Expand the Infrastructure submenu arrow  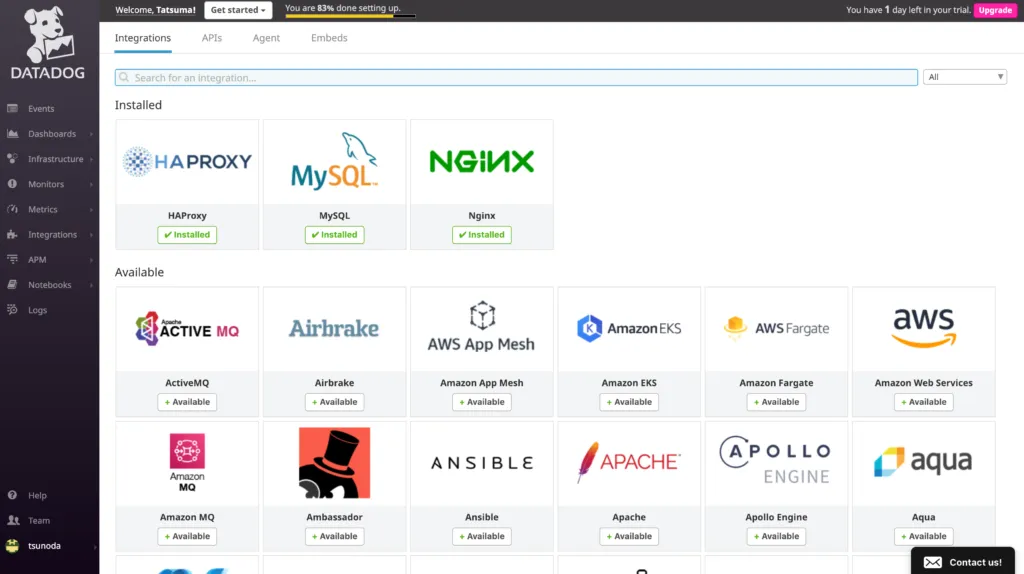click(x=91, y=159)
